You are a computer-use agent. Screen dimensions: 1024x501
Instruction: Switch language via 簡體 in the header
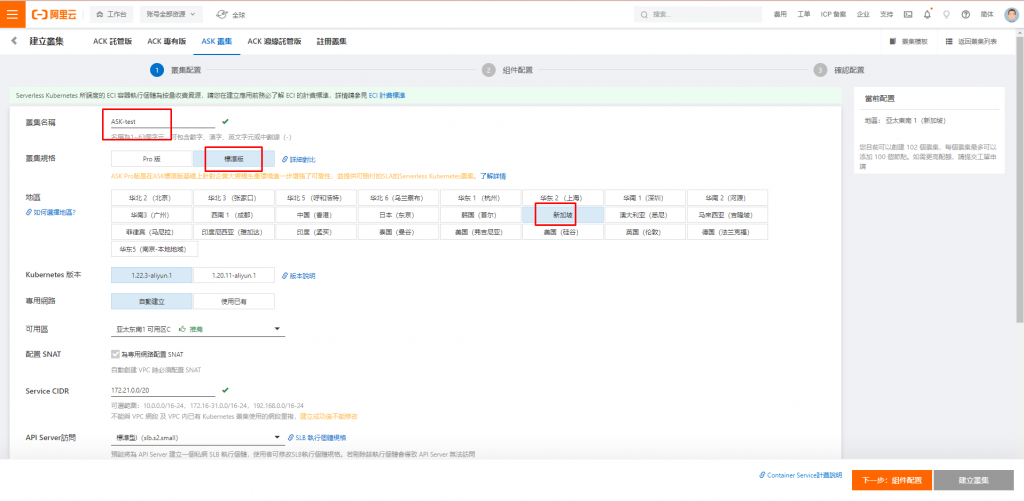pos(987,14)
